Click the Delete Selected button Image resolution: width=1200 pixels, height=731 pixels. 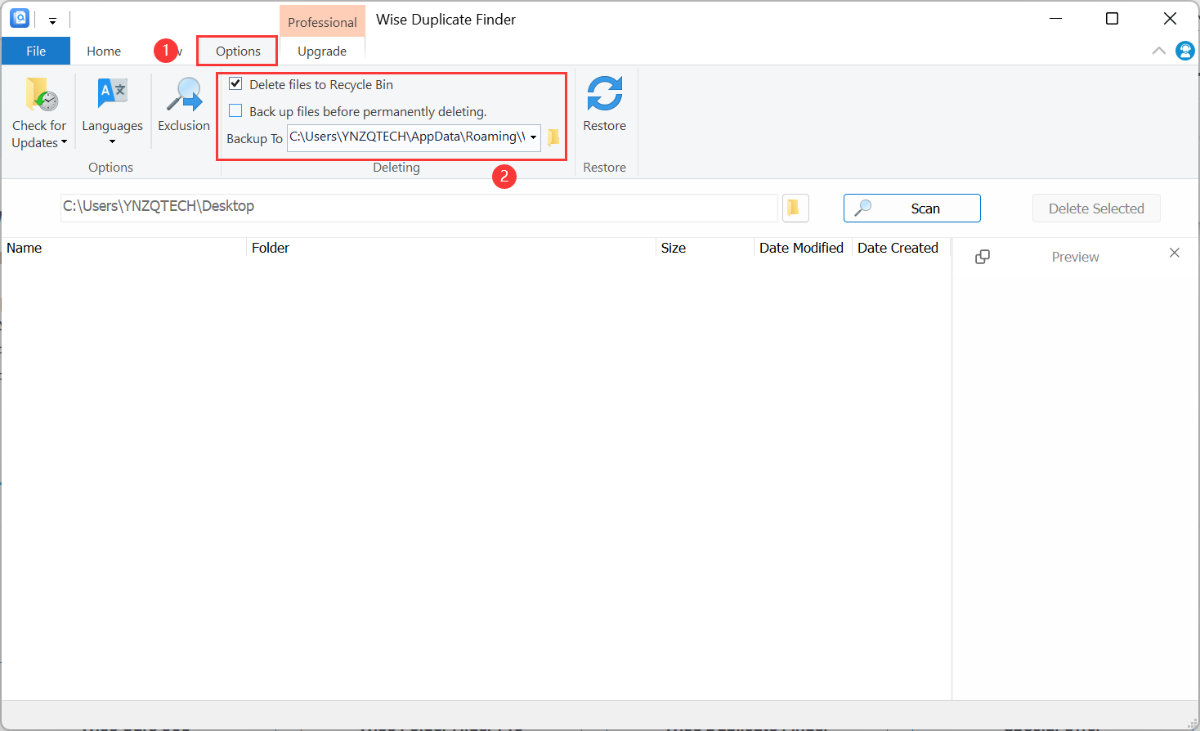[x=1096, y=208]
